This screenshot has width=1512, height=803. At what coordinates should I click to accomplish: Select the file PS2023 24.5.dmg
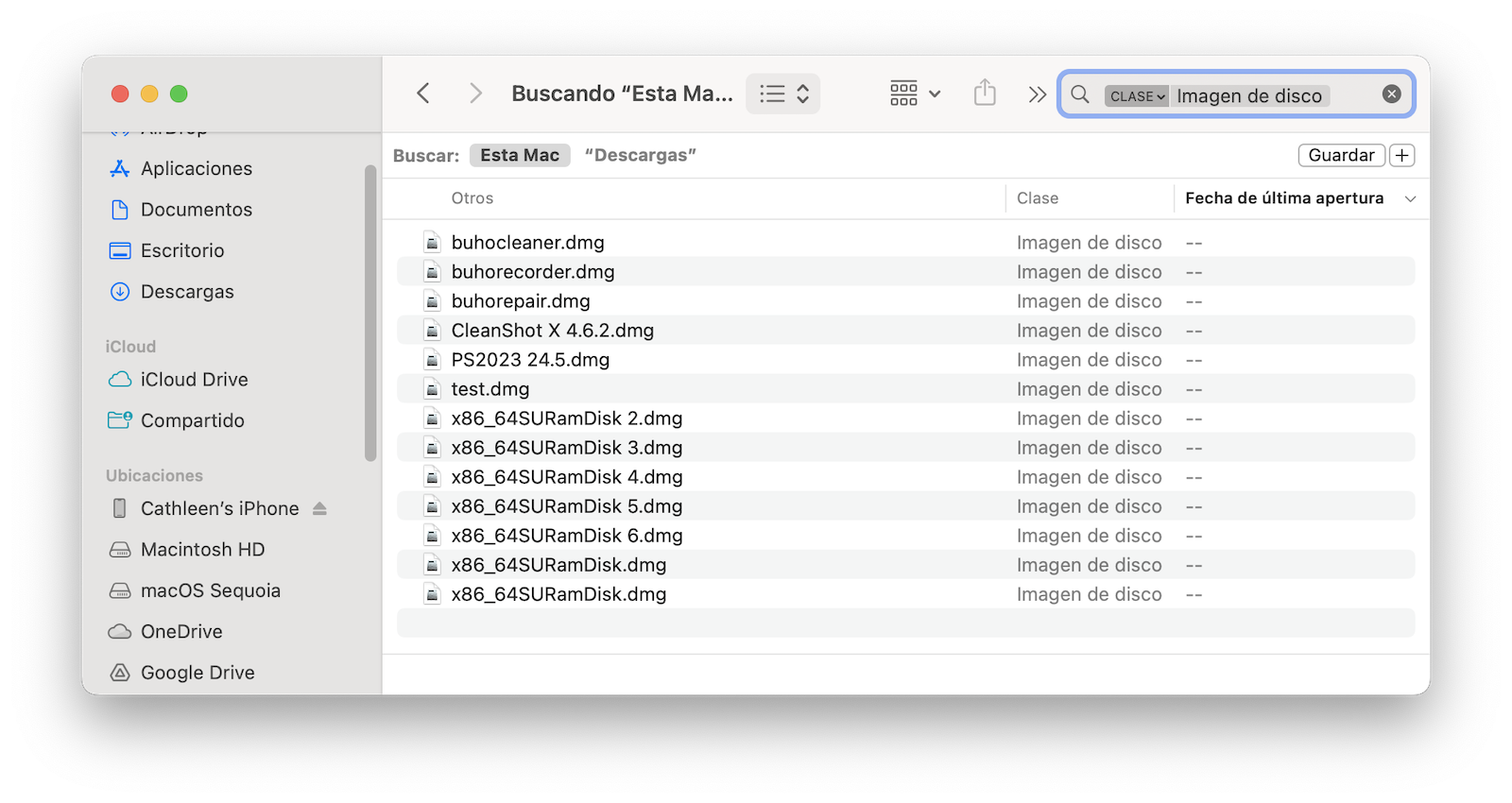click(530, 360)
